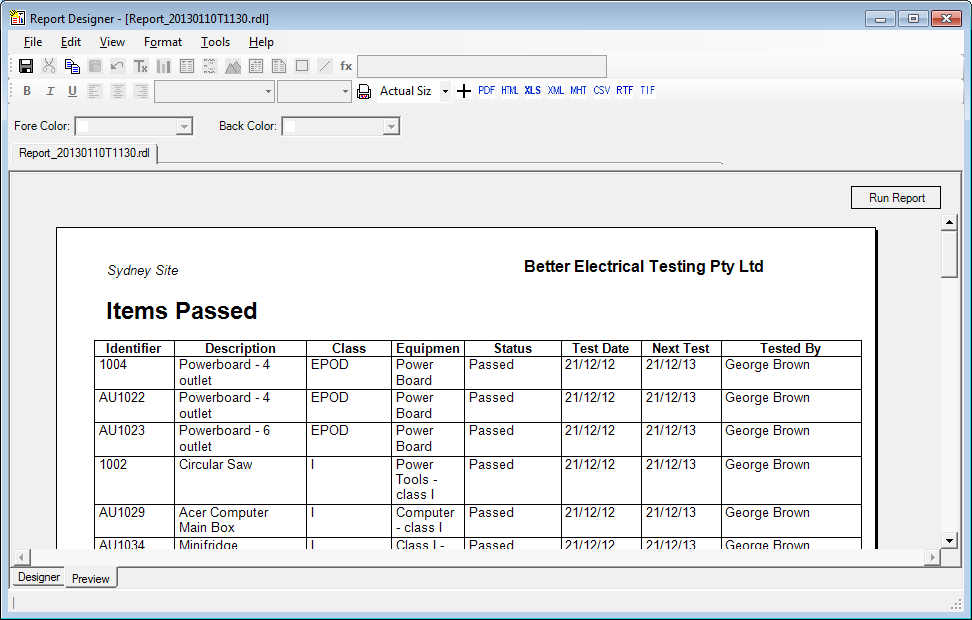Open the Actual Size zoom dropdown
The height and width of the screenshot is (620, 972).
pyautogui.click(x=445, y=91)
